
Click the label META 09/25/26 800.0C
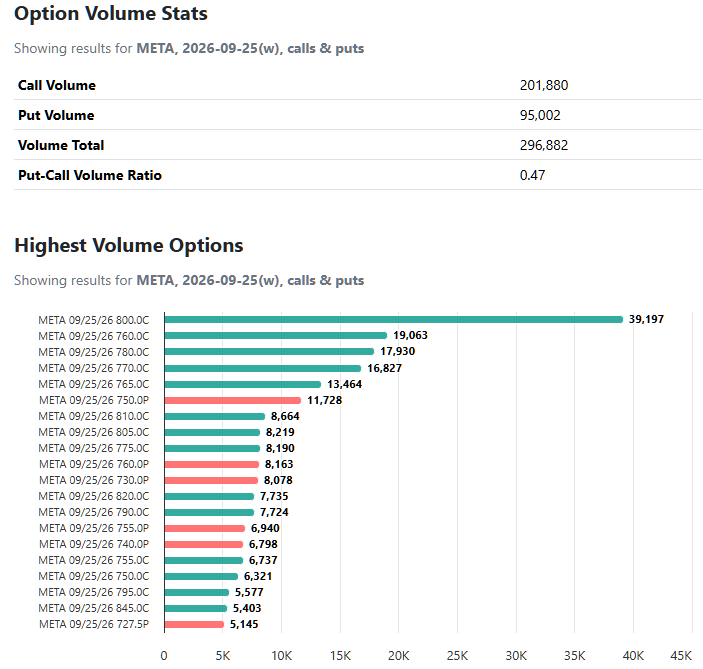[94, 320]
